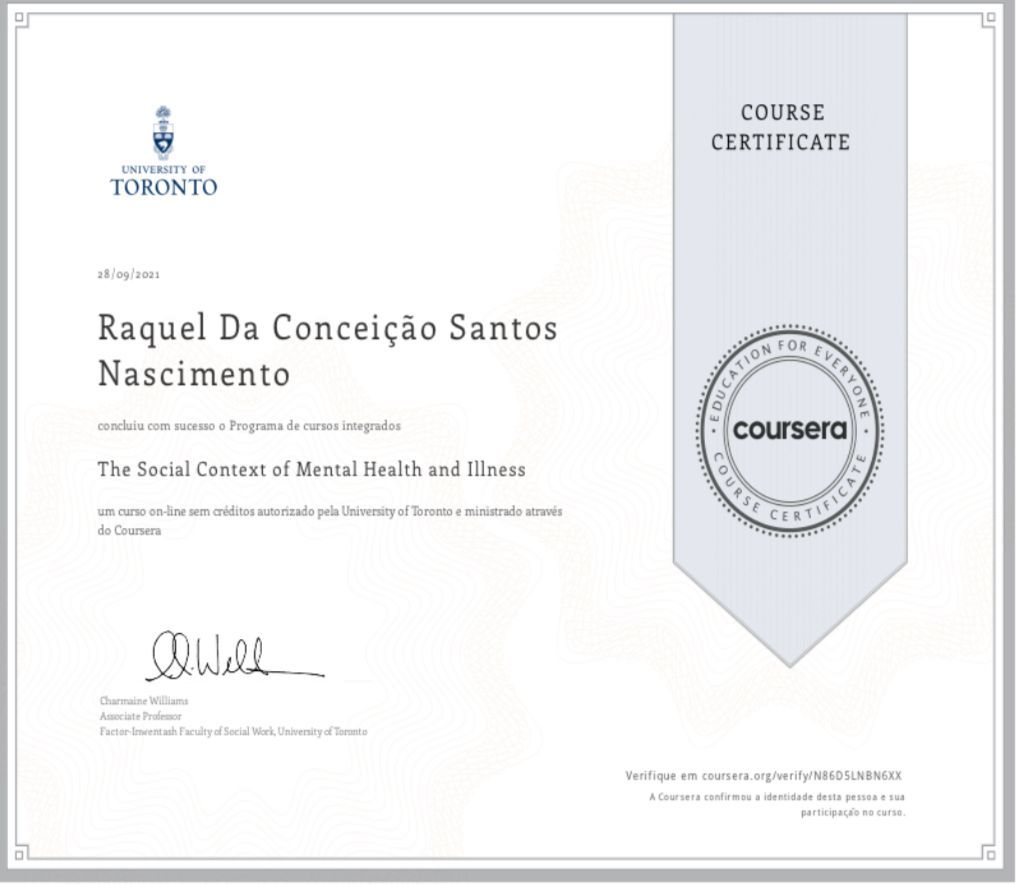Click the bottom-right corner border ornament
Viewport: 1020px width, 884px height.
tap(989, 853)
